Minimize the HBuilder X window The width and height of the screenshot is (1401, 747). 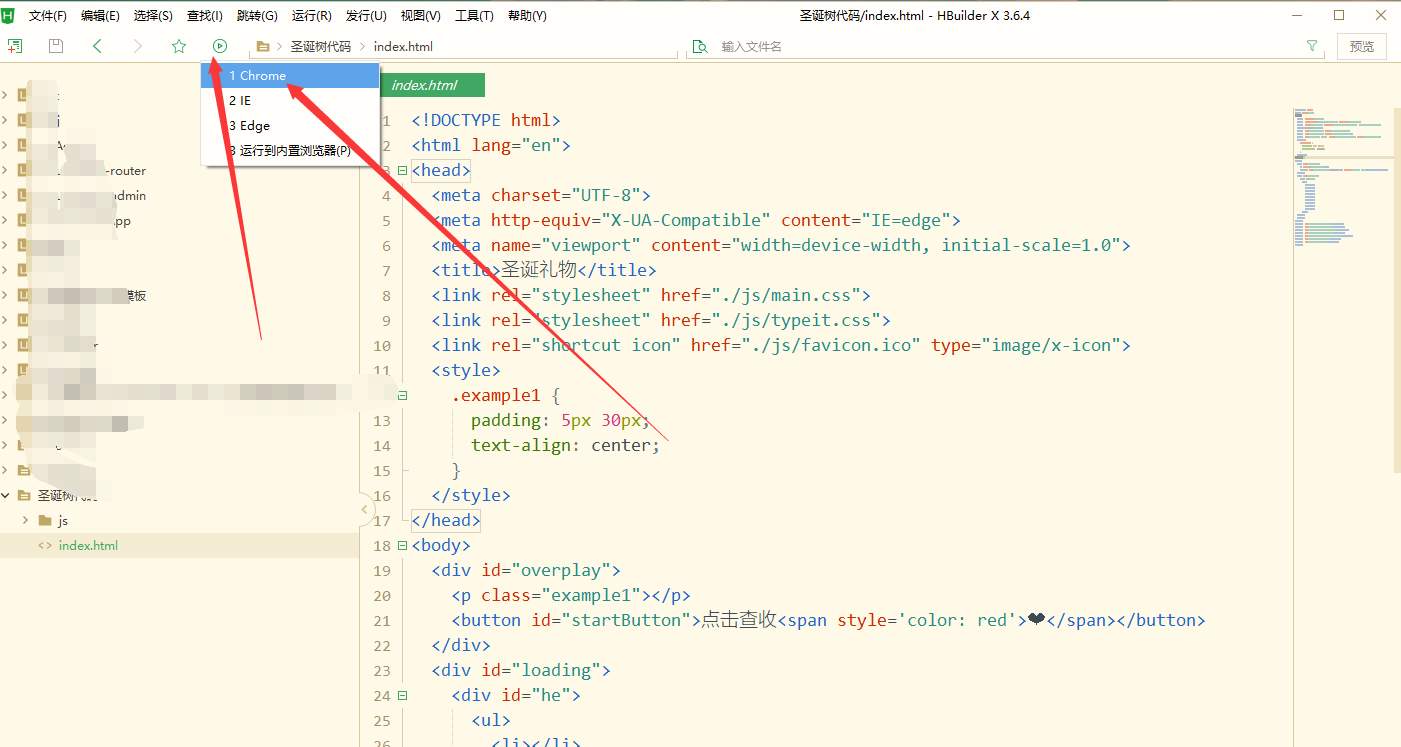click(x=1298, y=15)
